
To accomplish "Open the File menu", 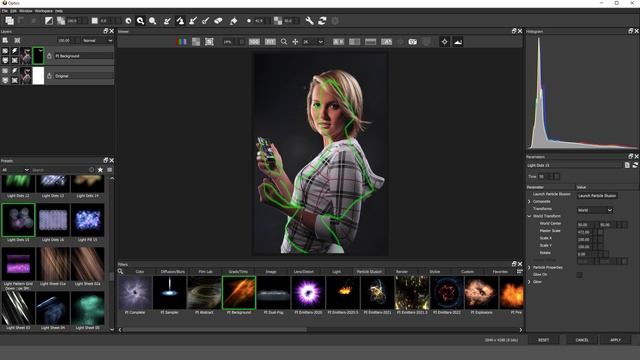I will [x=5, y=11].
